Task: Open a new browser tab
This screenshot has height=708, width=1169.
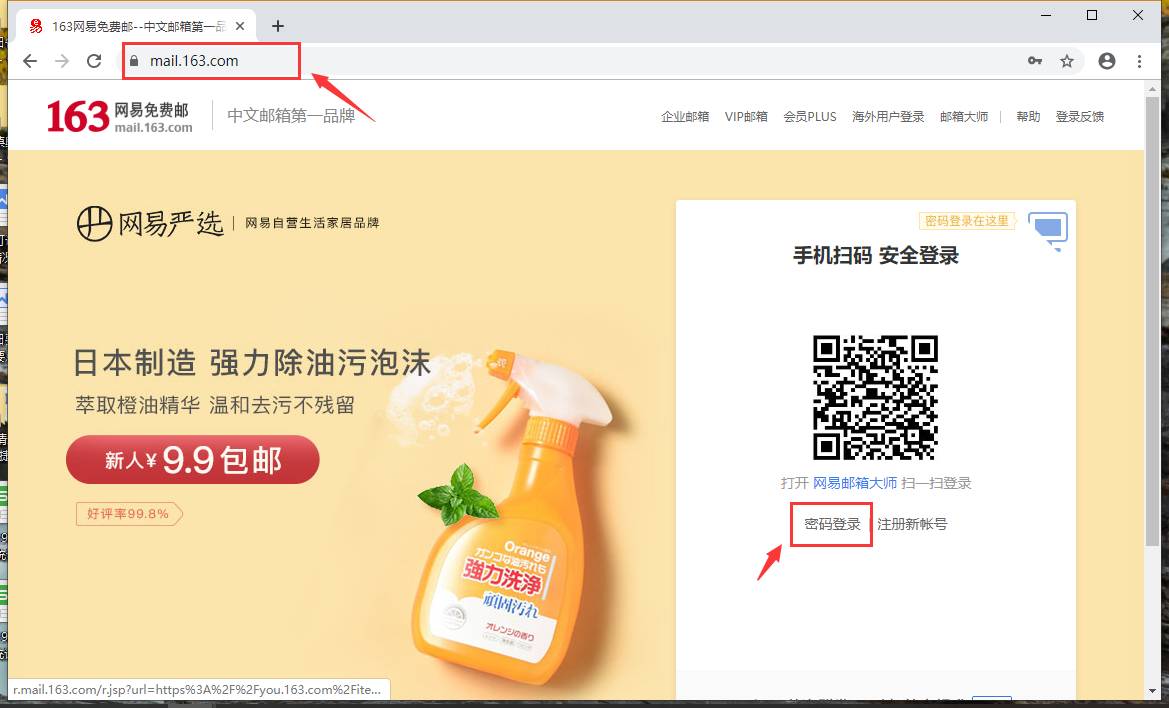Action: (x=278, y=26)
